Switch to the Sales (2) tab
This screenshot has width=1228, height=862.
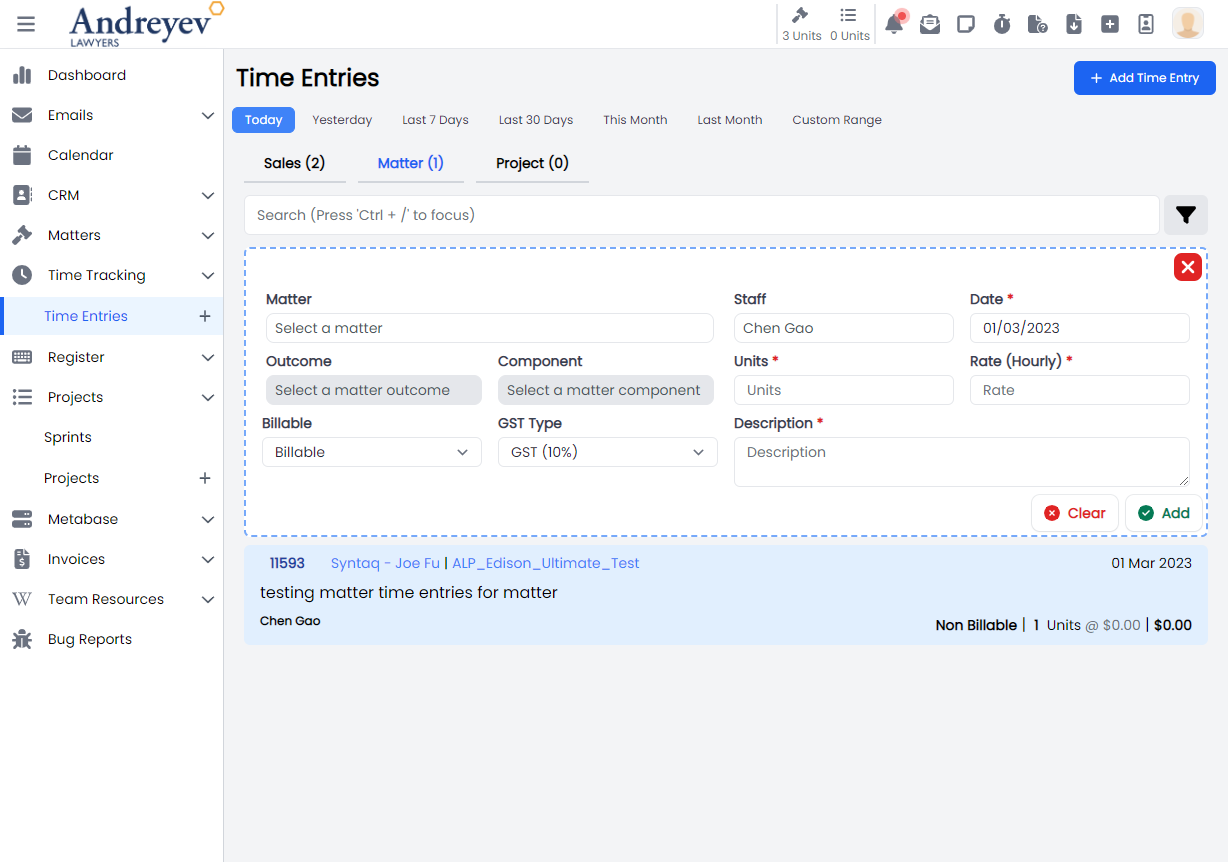point(294,163)
